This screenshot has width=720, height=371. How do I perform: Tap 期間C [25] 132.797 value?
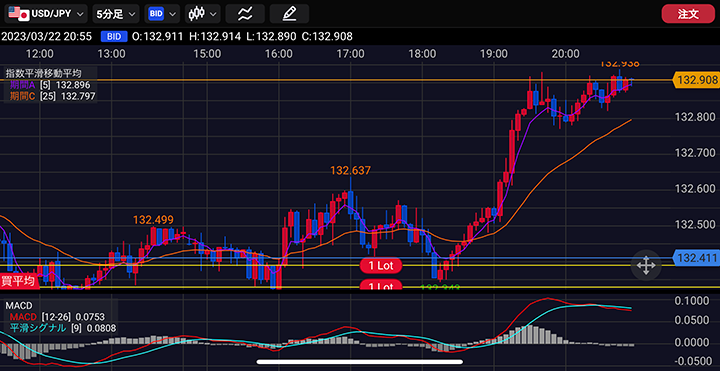(x=53, y=96)
